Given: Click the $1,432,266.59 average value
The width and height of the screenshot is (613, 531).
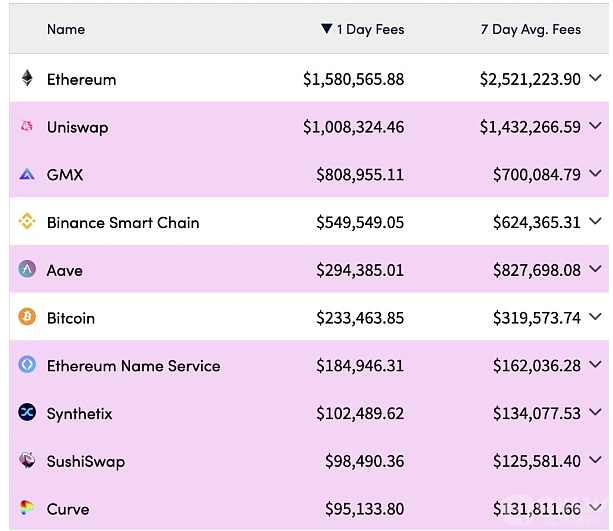Looking at the screenshot, I should 531,127.
